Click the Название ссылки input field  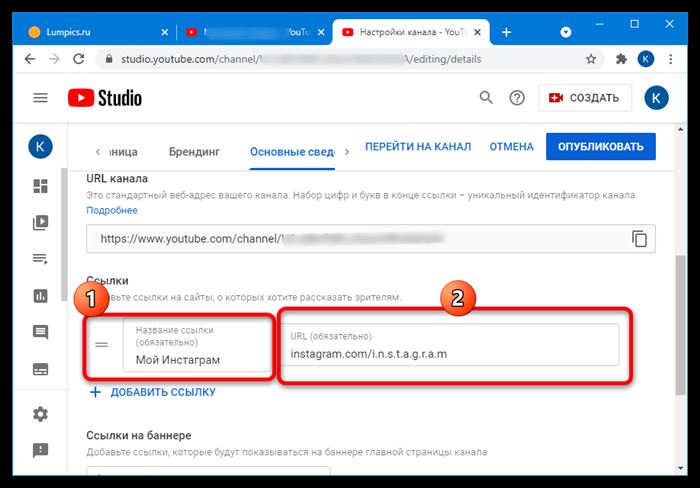click(x=197, y=345)
